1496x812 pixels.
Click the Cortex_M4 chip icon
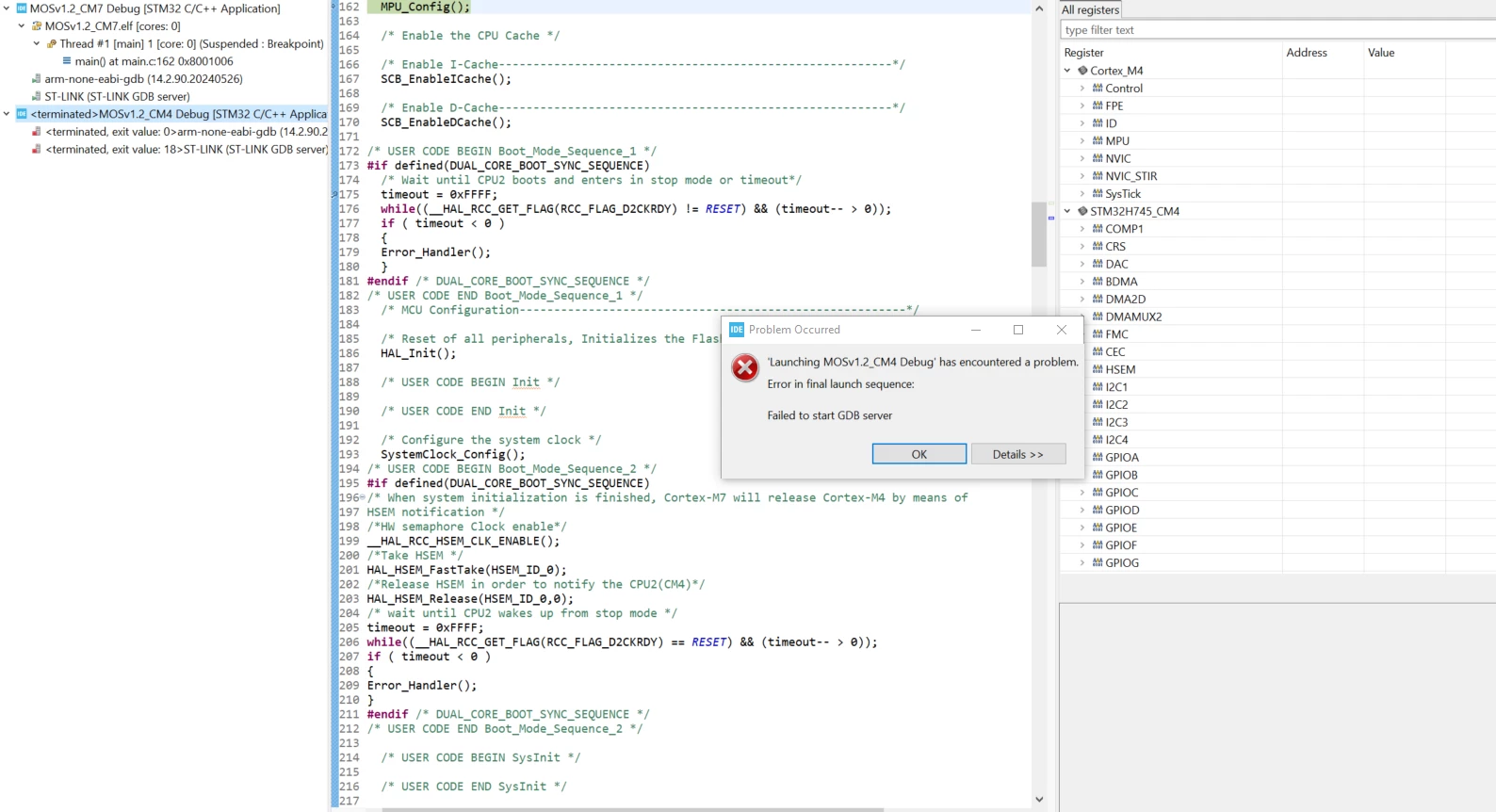click(x=1082, y=71)
